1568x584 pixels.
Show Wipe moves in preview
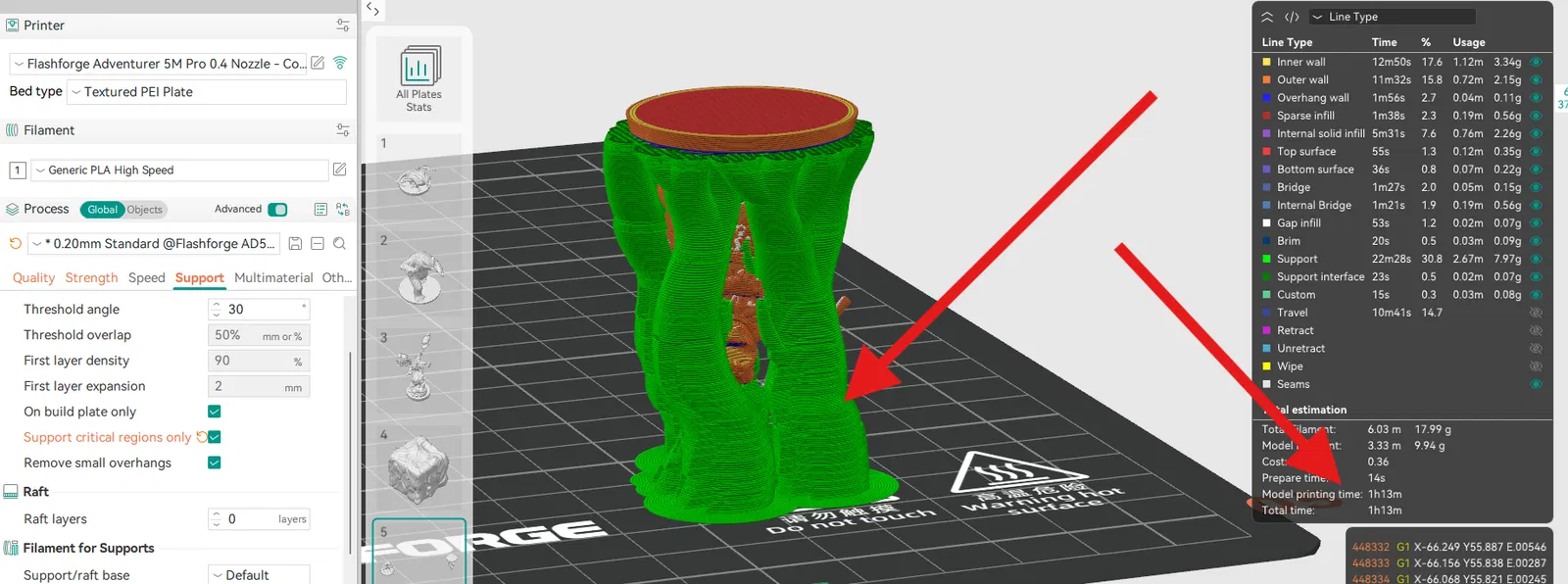[x=1536, y=366]
